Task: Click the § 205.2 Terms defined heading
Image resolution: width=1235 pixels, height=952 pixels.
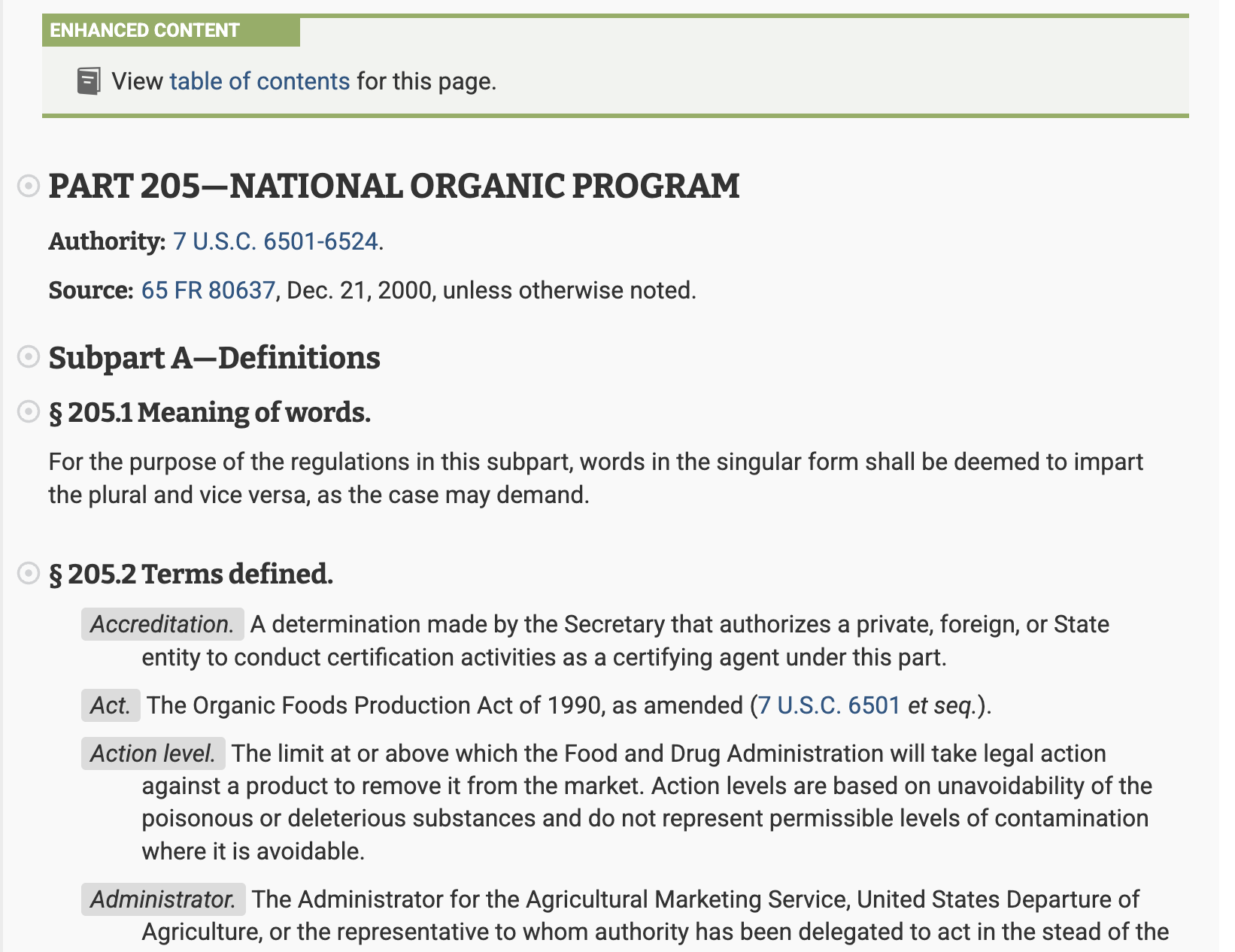Action: [x=191, y=574]
